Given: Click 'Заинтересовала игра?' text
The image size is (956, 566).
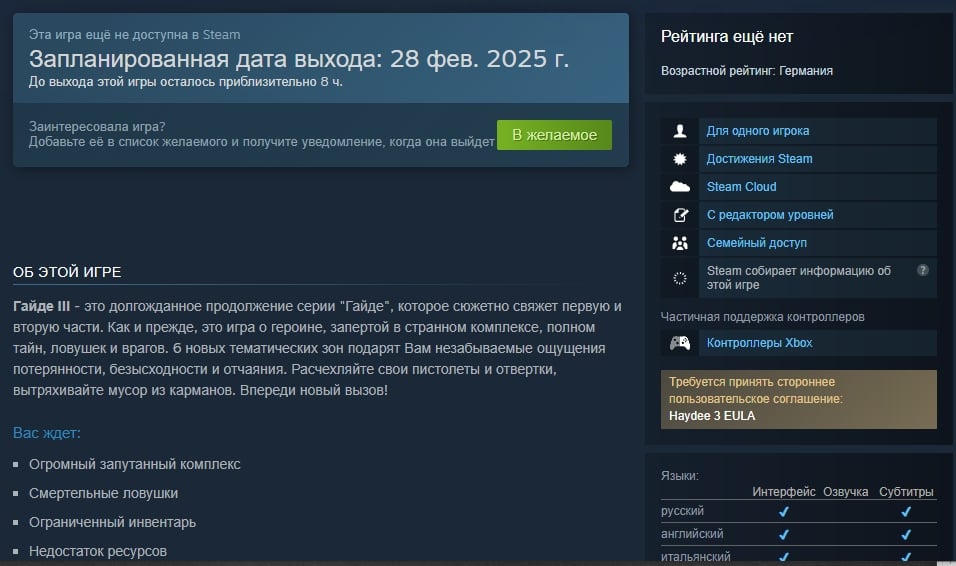Looking at the screenshot, I should coord(97,126).
